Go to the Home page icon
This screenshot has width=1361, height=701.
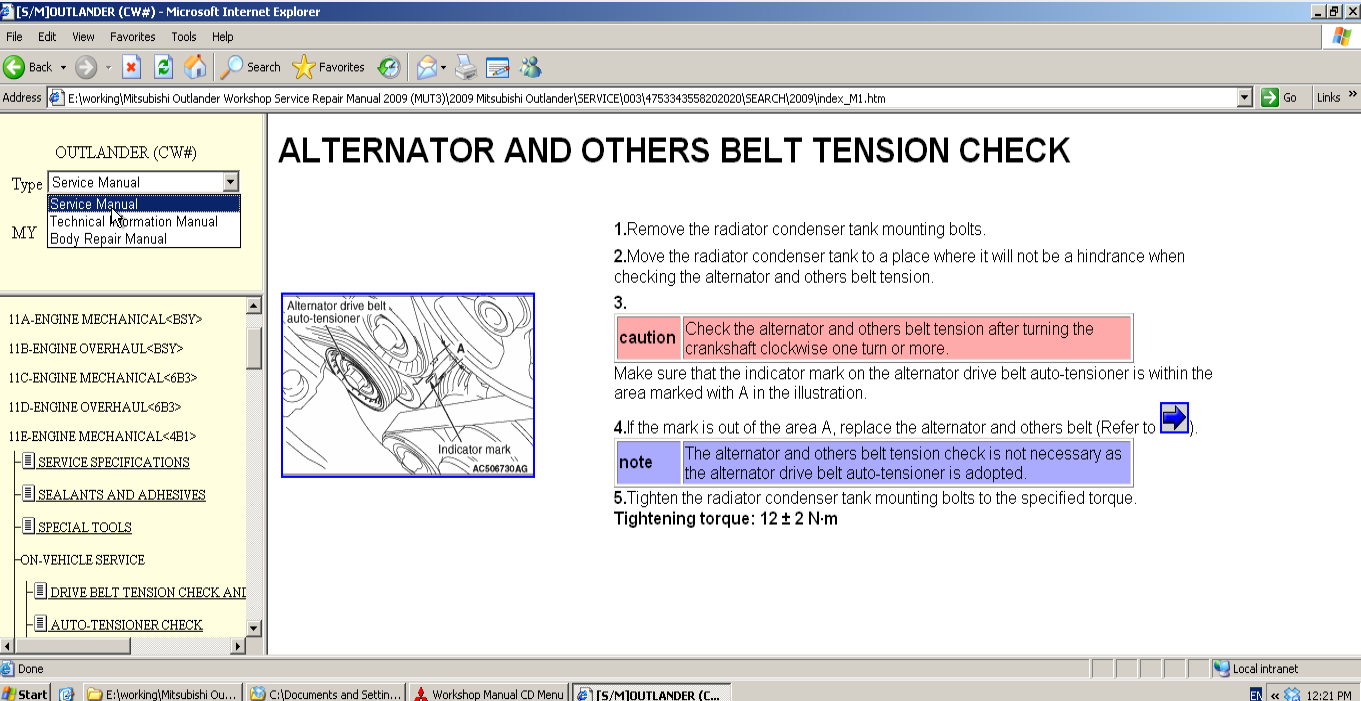click(x=195, y=67)
